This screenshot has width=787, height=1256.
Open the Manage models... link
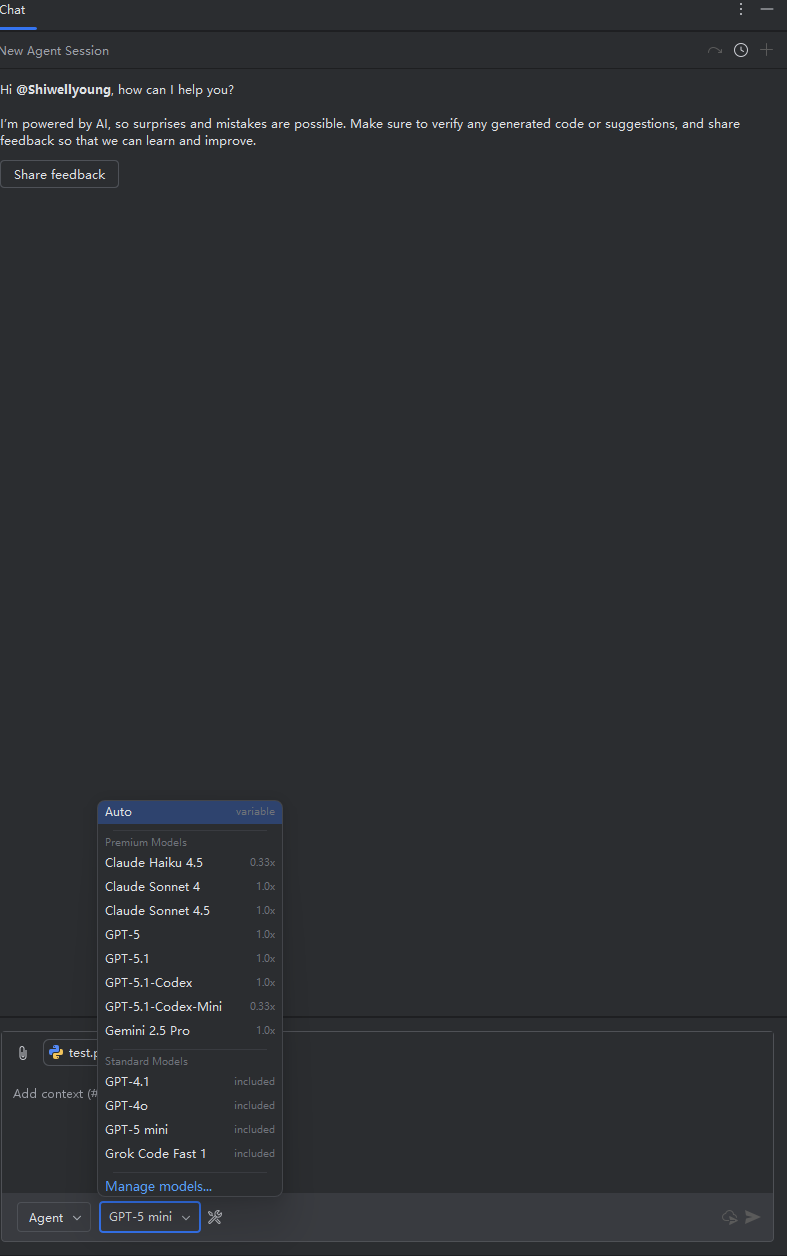click(x=158, y=1186)
